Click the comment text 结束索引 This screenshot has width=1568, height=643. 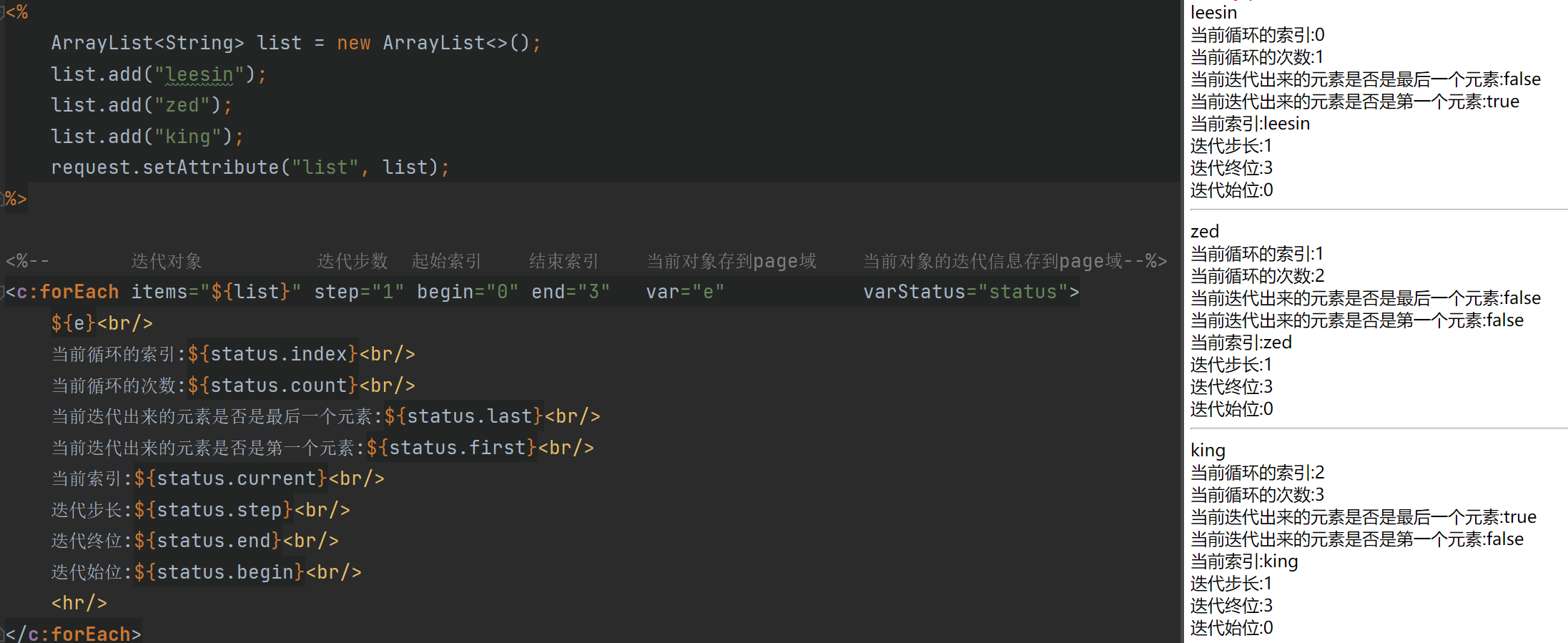(x=563, y=261)
